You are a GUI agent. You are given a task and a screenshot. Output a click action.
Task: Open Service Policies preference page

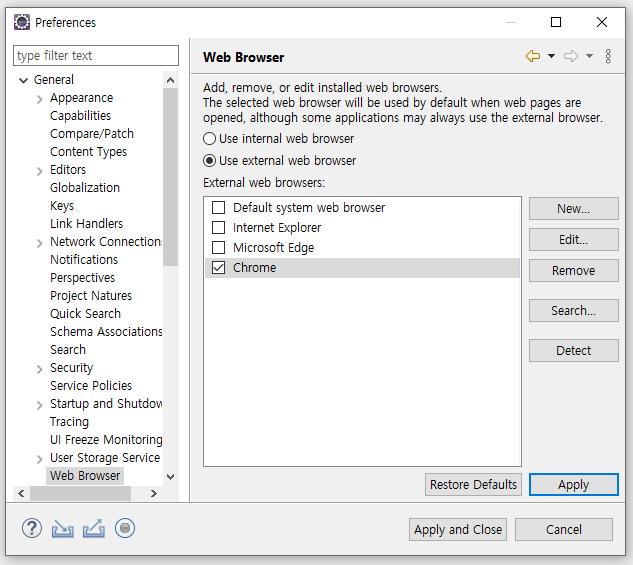tap(91, 386)
